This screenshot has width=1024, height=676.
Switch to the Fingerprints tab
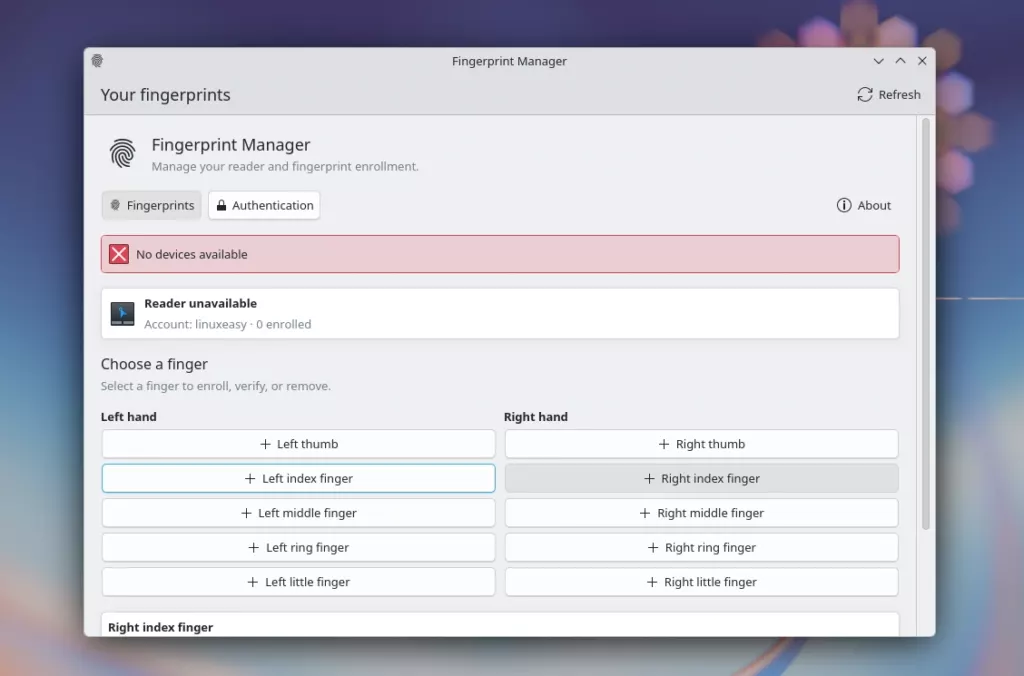point(152,205)
